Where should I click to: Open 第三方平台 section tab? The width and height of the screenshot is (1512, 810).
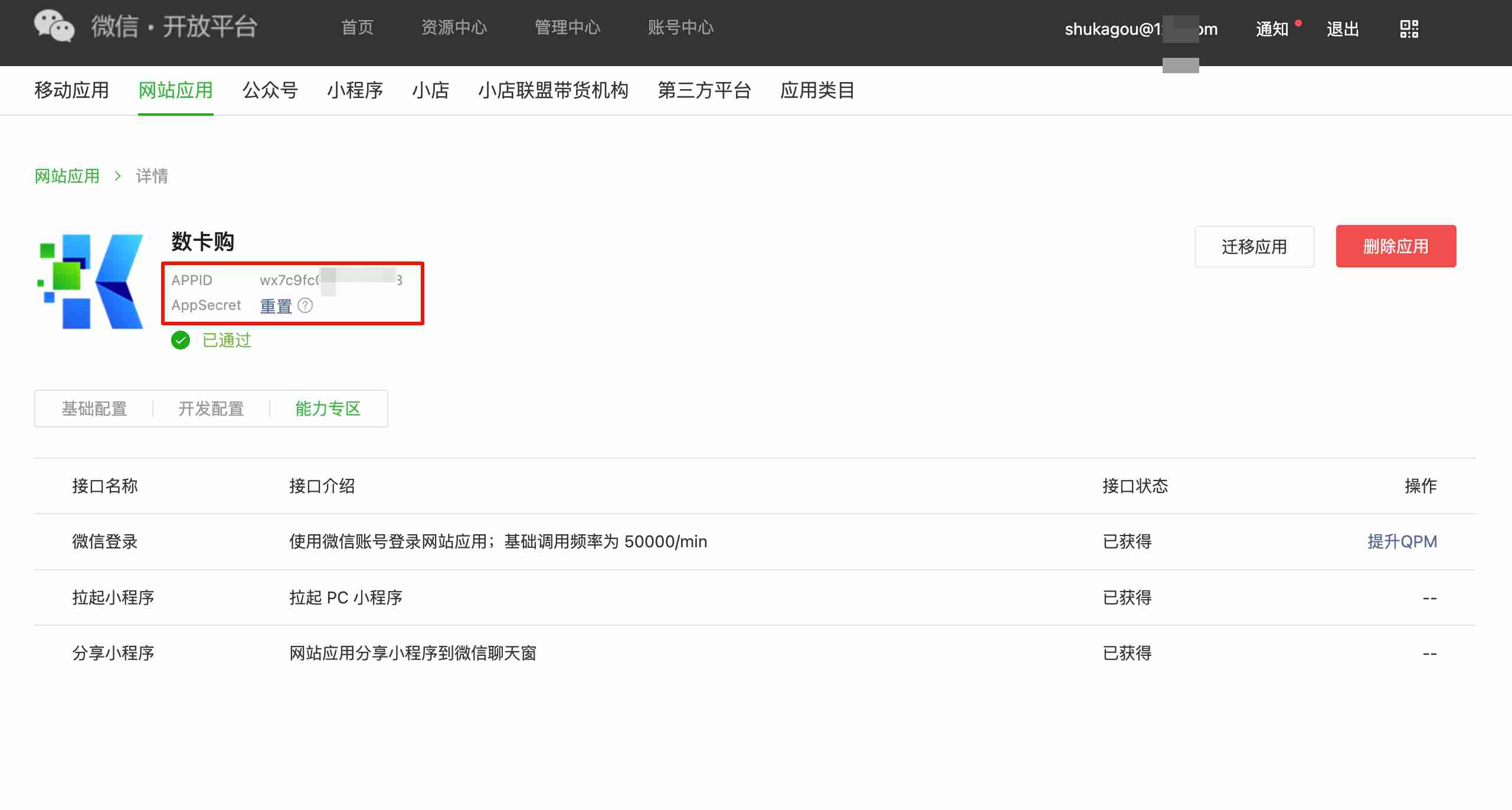704,90
